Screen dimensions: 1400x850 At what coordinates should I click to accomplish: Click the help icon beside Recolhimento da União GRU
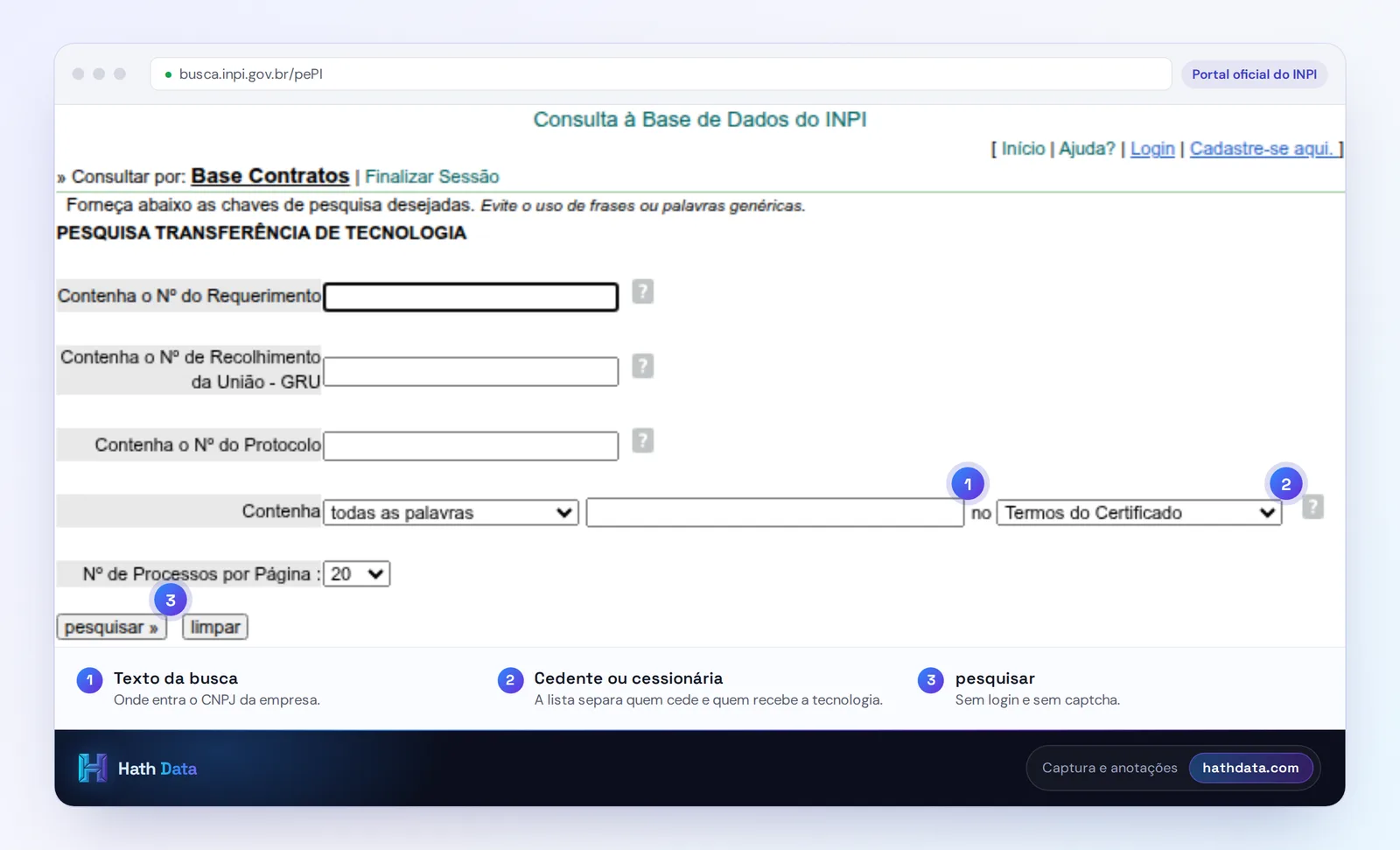click(642, 366)
